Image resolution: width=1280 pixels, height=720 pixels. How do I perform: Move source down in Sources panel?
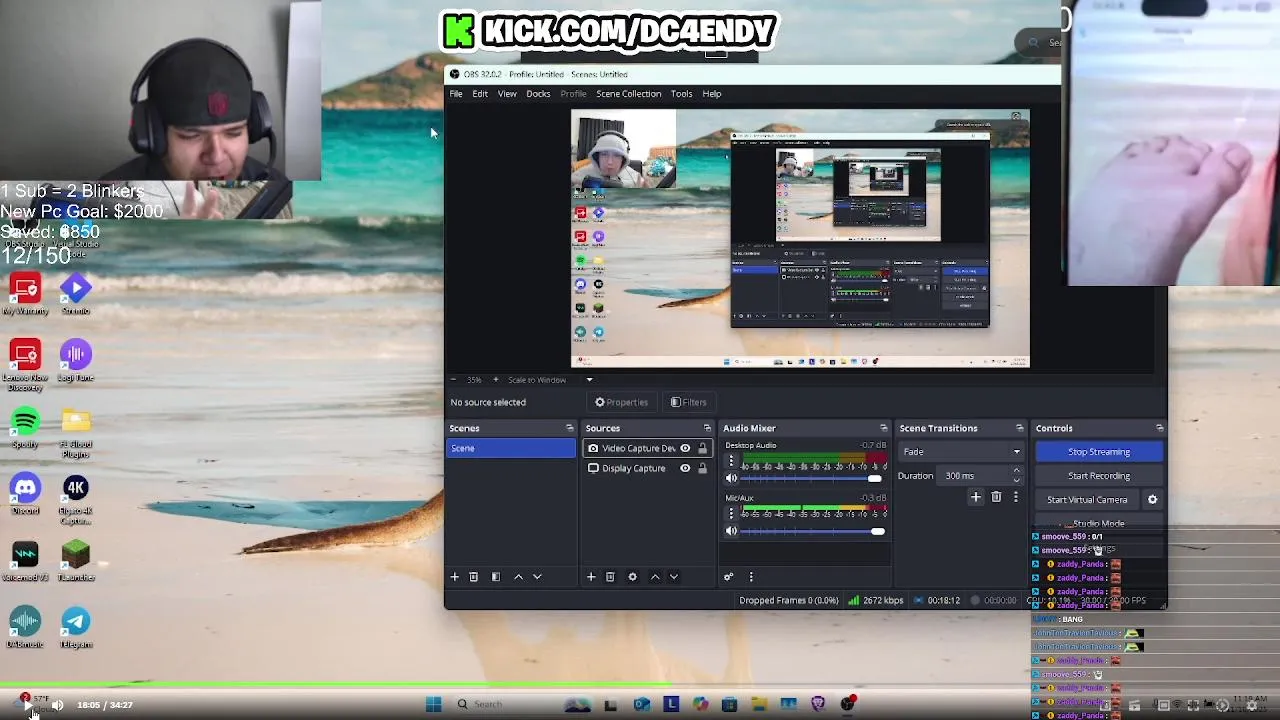click(674, 577)
